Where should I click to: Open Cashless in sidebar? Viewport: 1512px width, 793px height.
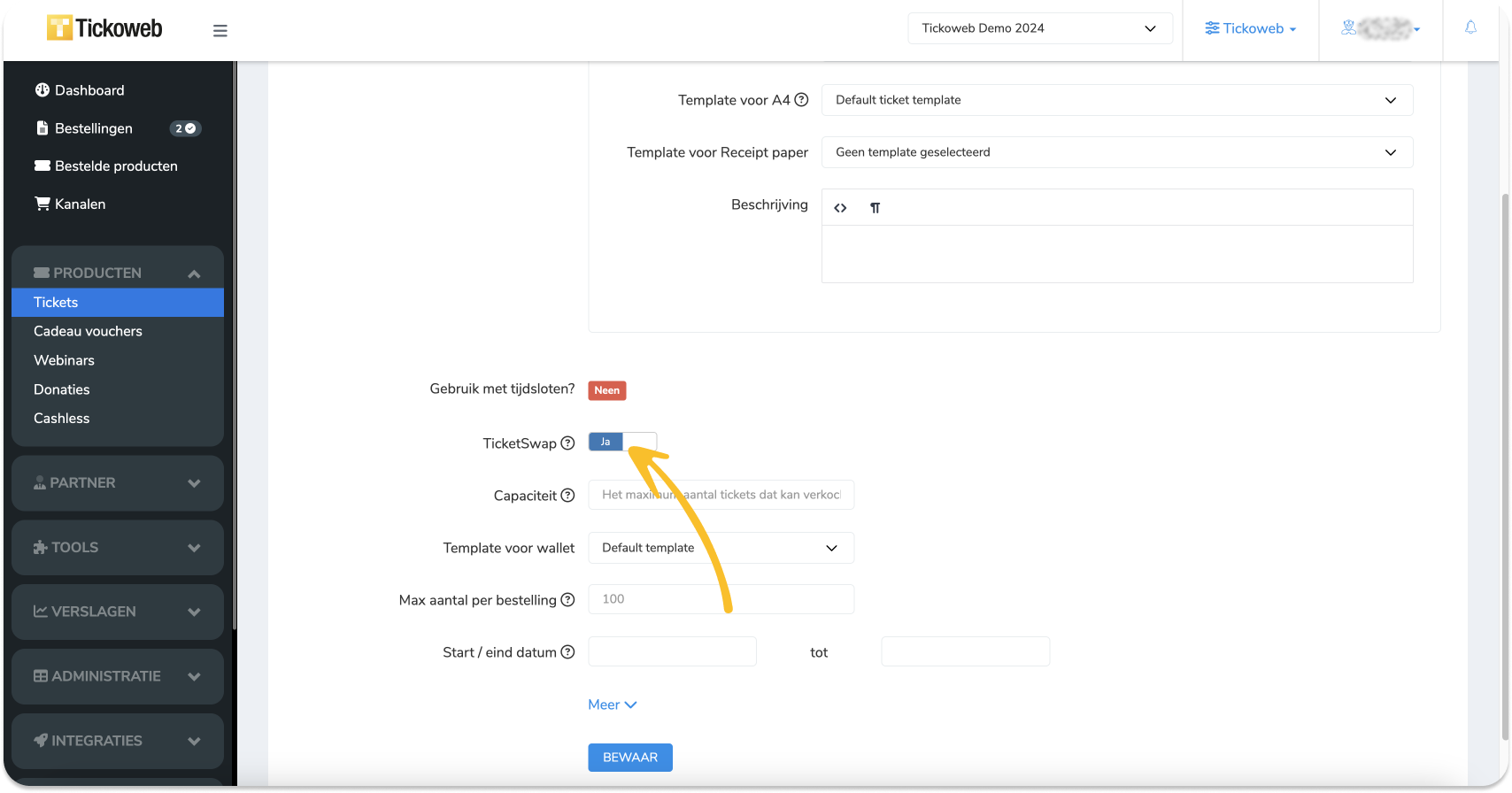(x=61, y=419)
